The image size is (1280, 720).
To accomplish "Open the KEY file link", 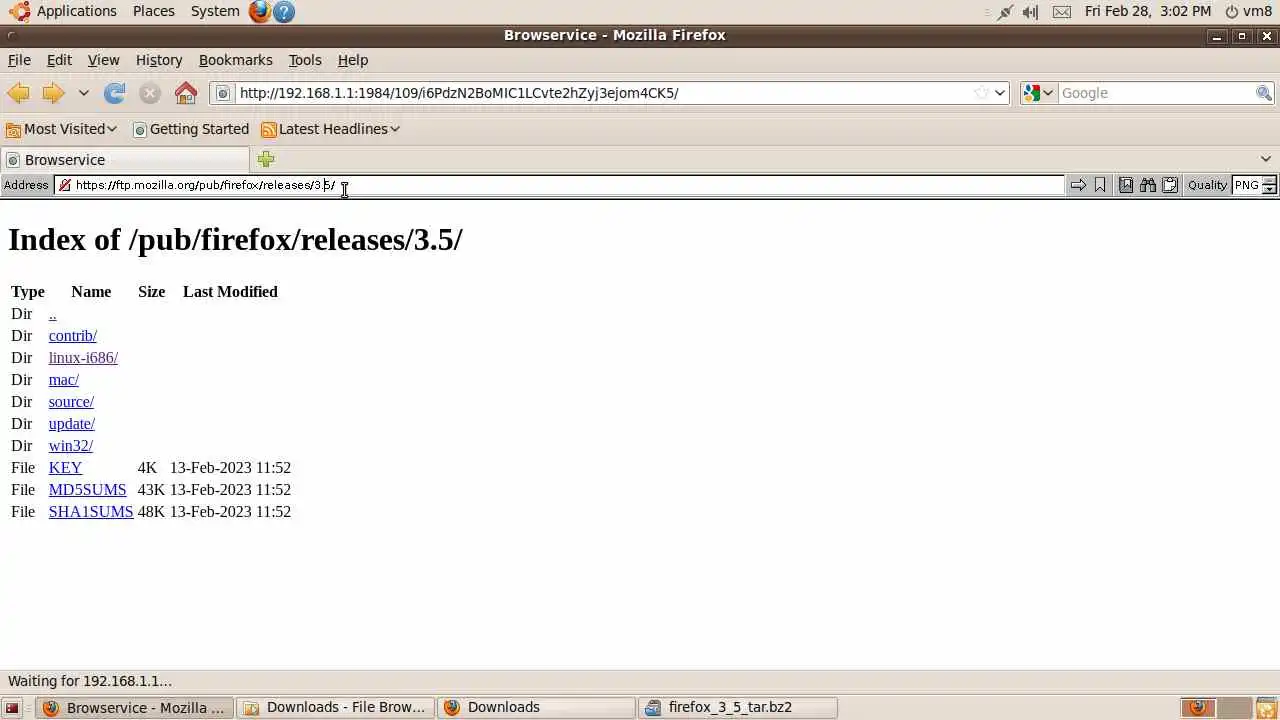I will click(x=65, y=468).
